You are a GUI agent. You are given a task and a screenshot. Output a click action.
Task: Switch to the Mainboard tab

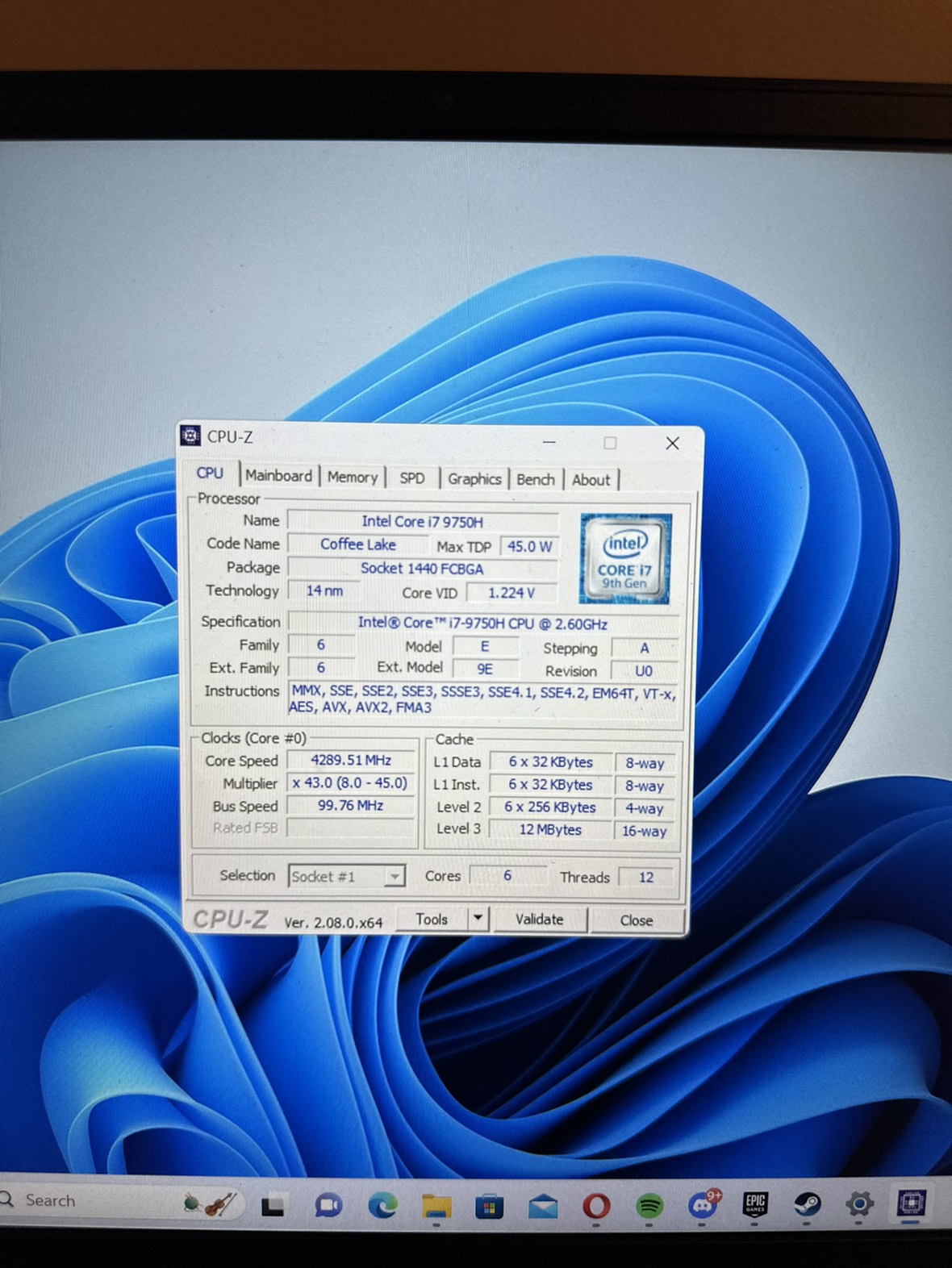click(x=279, y=476)
